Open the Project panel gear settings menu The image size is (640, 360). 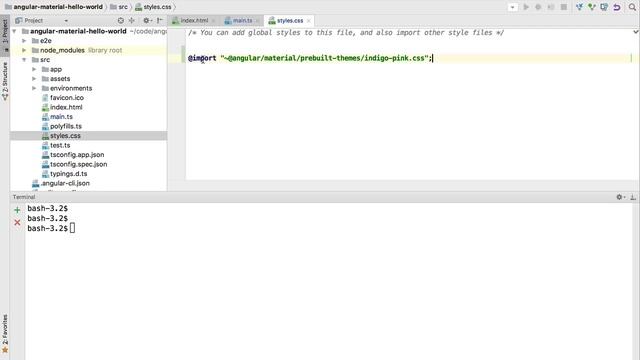point(147,20)
